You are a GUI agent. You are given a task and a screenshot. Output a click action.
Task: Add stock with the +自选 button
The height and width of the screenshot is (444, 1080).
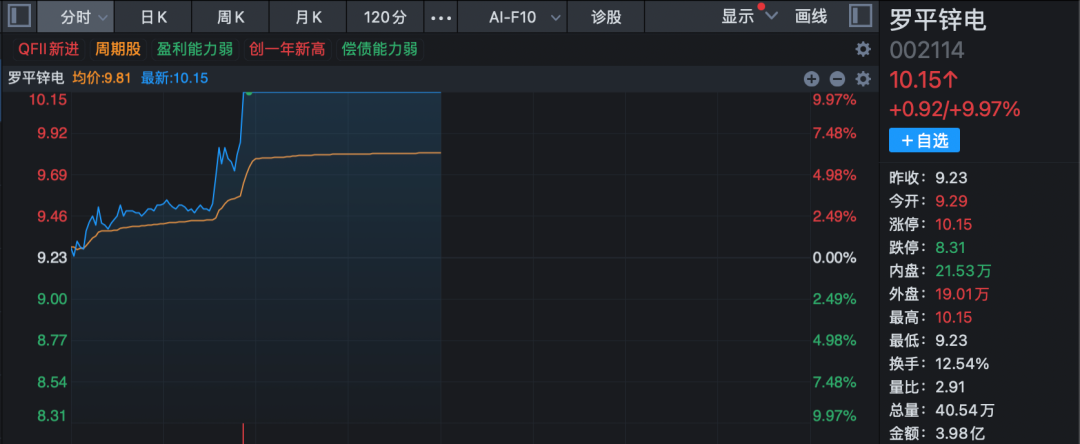coord(923,141)
